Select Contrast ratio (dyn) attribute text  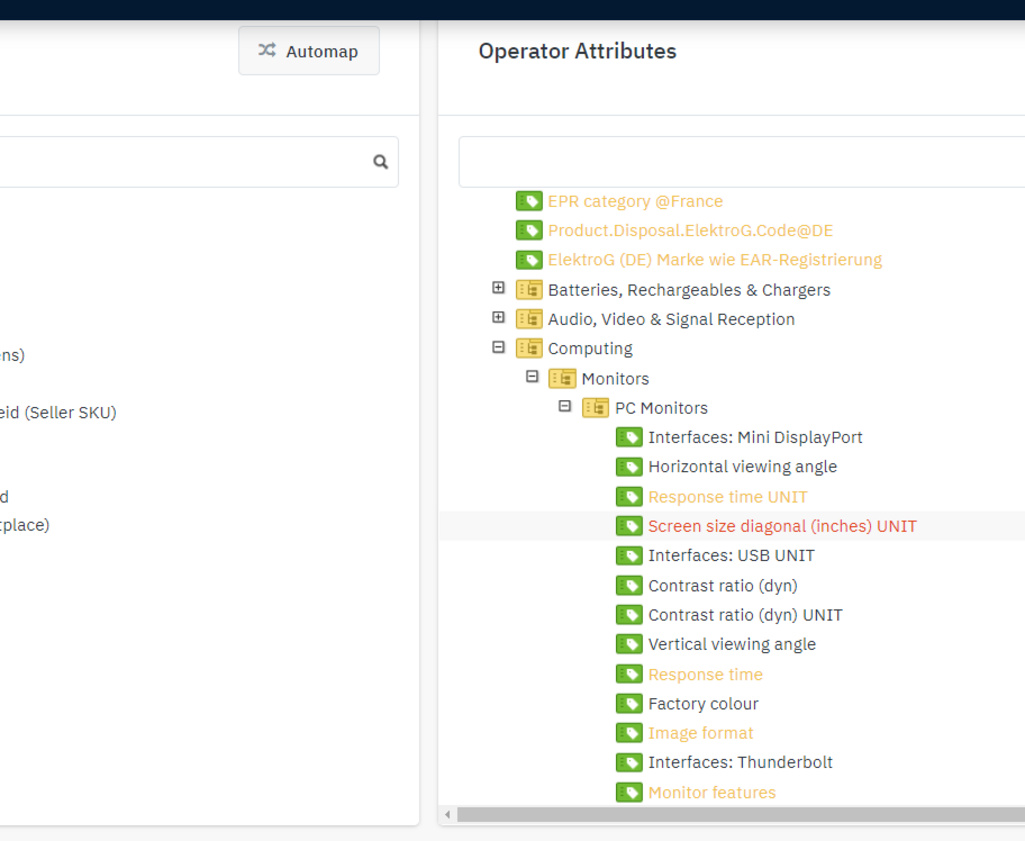(723, 585)
